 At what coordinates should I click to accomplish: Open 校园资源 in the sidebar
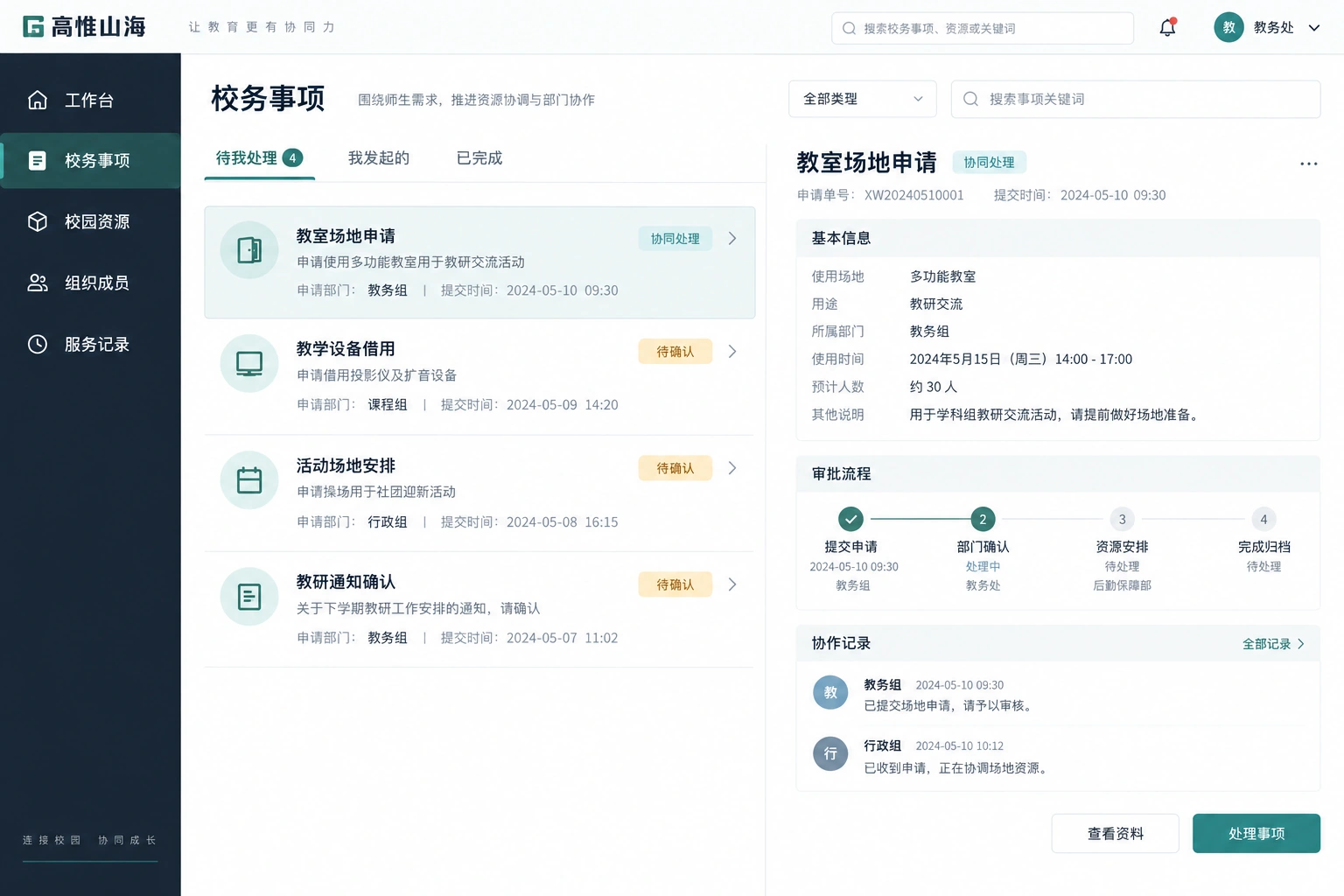pyautogui.click(x=91, y=221)
